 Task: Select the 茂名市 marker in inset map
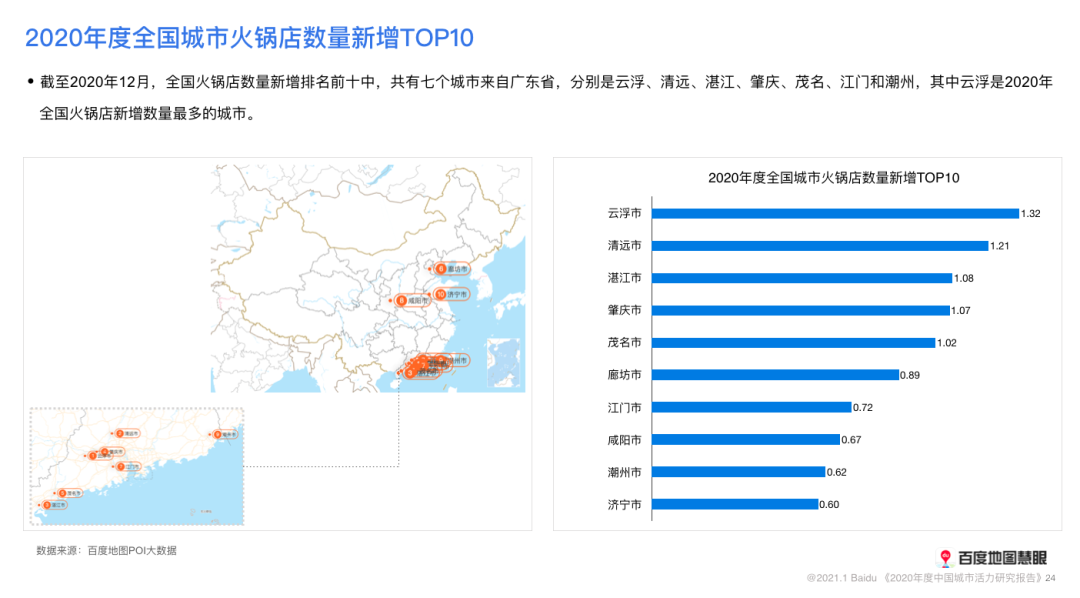click(x=63, y=492)
